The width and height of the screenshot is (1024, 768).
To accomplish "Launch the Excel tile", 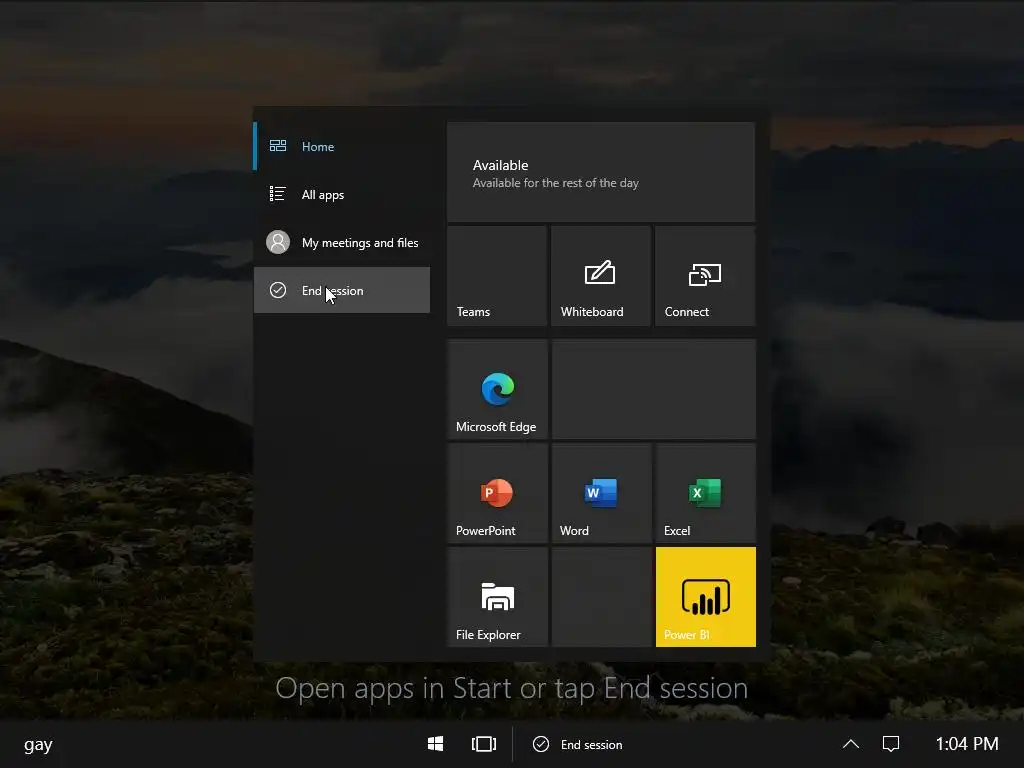I will pos(705,493).
